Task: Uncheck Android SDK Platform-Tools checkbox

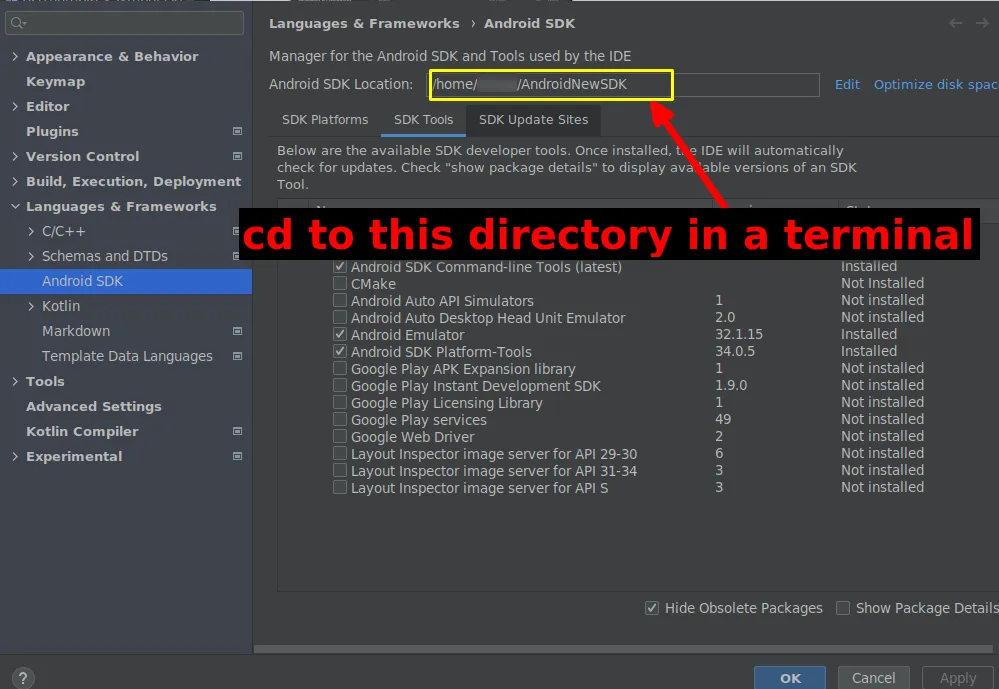Action: tap(340, 351)
